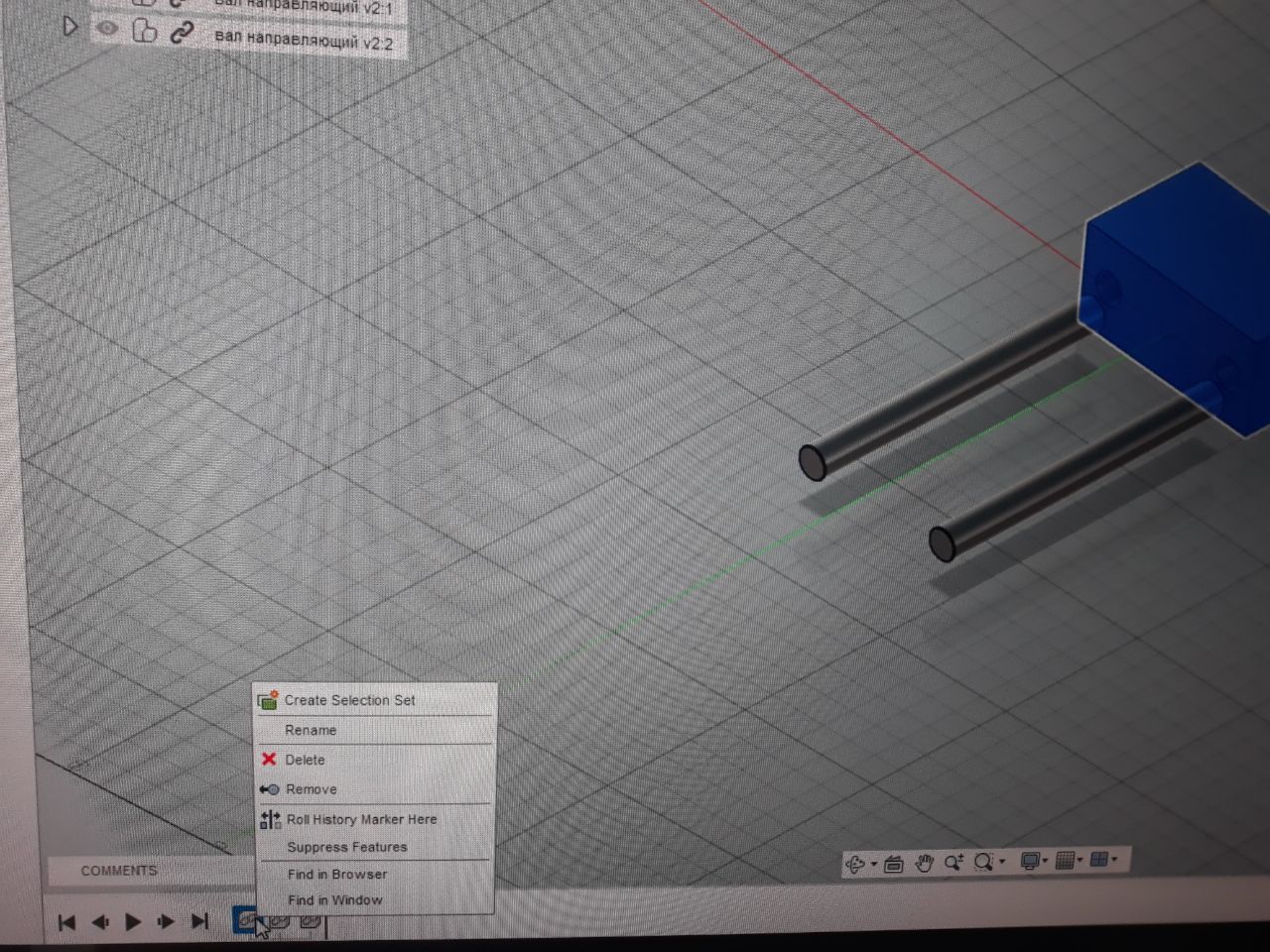
Task: Open the Grid and Snaps dropdown arrow
Action: coord(1080,860)
